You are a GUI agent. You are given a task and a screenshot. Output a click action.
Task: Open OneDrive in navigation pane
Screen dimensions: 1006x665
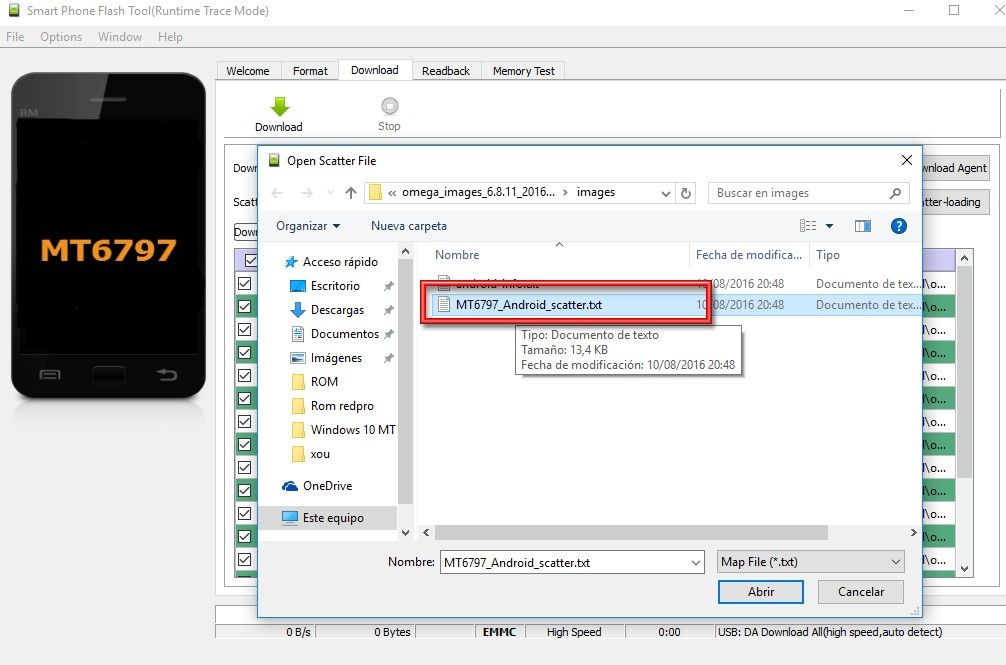tap(327, 486)
